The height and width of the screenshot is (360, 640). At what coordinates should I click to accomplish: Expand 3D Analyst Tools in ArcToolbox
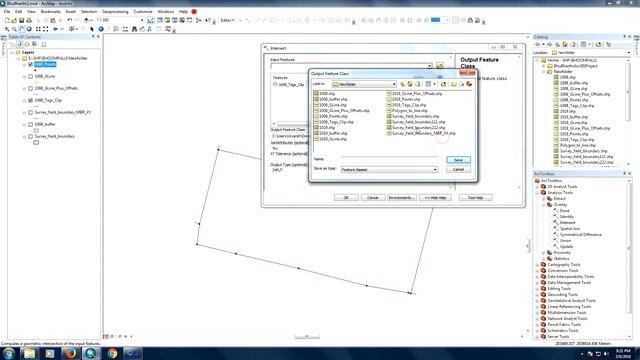tap(537, 187)
